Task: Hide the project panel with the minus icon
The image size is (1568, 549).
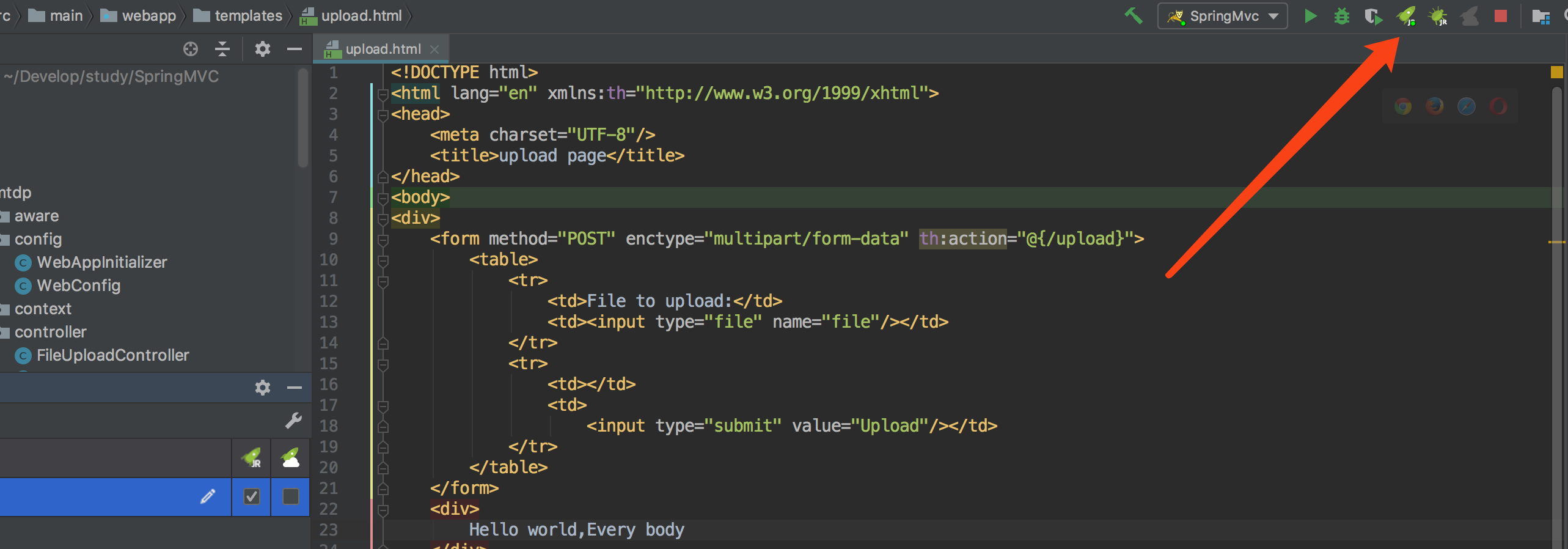Action: tap(295, 49)
